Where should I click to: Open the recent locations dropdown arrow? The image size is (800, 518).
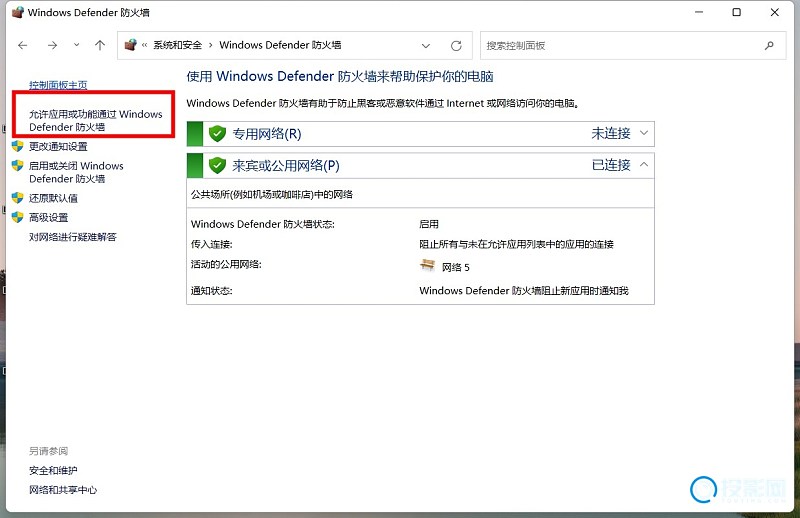tap(76, 45)
